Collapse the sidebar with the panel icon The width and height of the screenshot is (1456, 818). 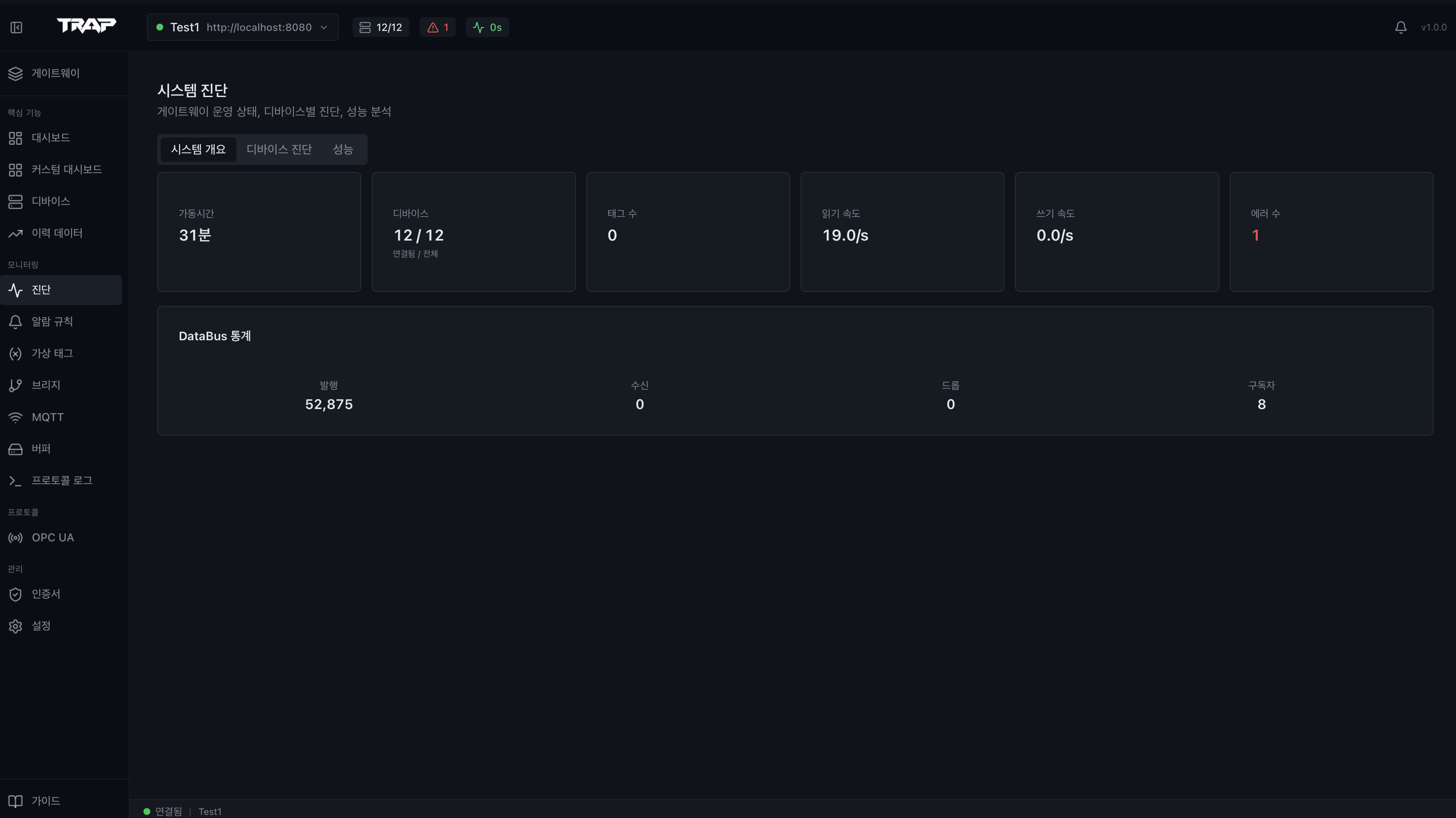point(16,27)
